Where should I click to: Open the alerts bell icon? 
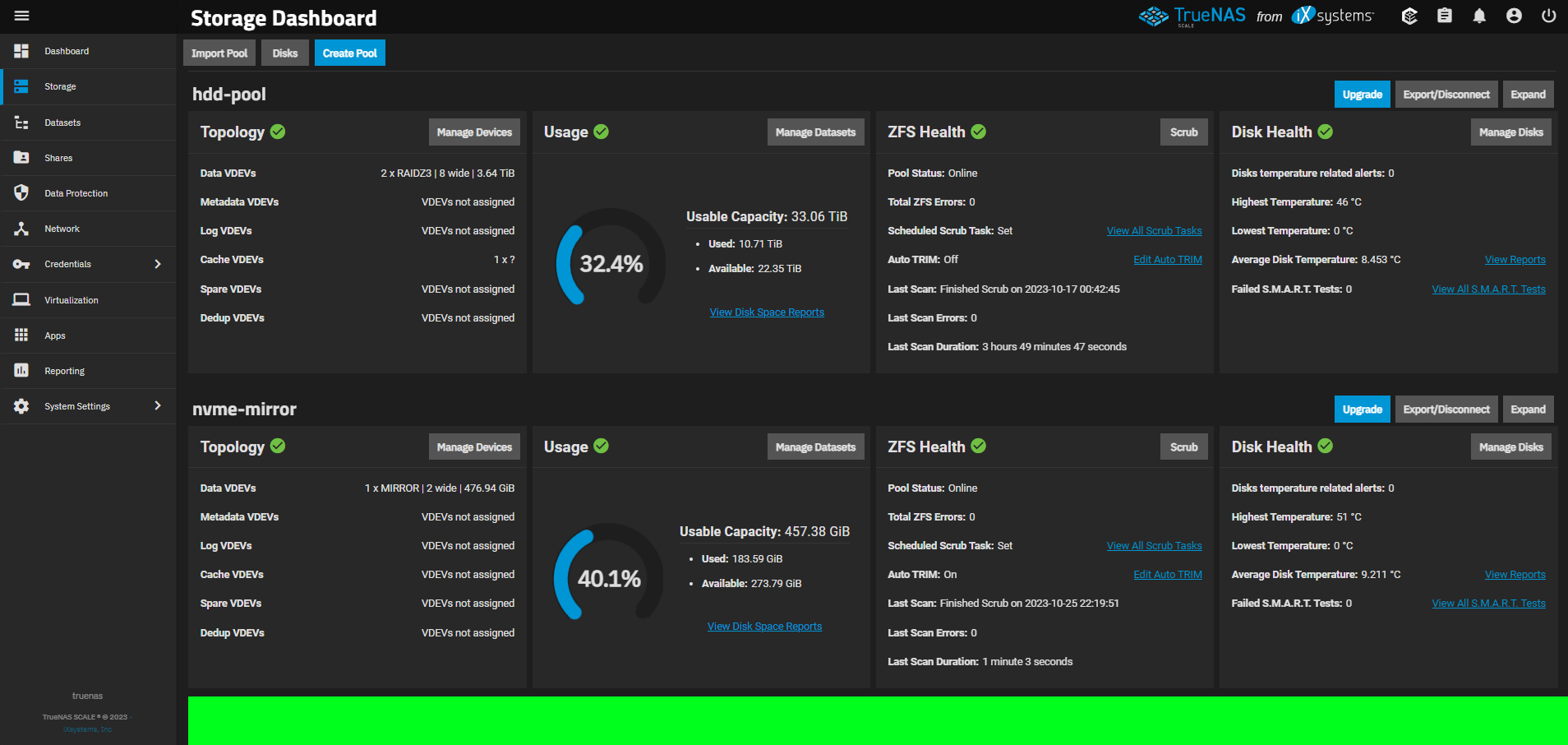point(1479,16)
